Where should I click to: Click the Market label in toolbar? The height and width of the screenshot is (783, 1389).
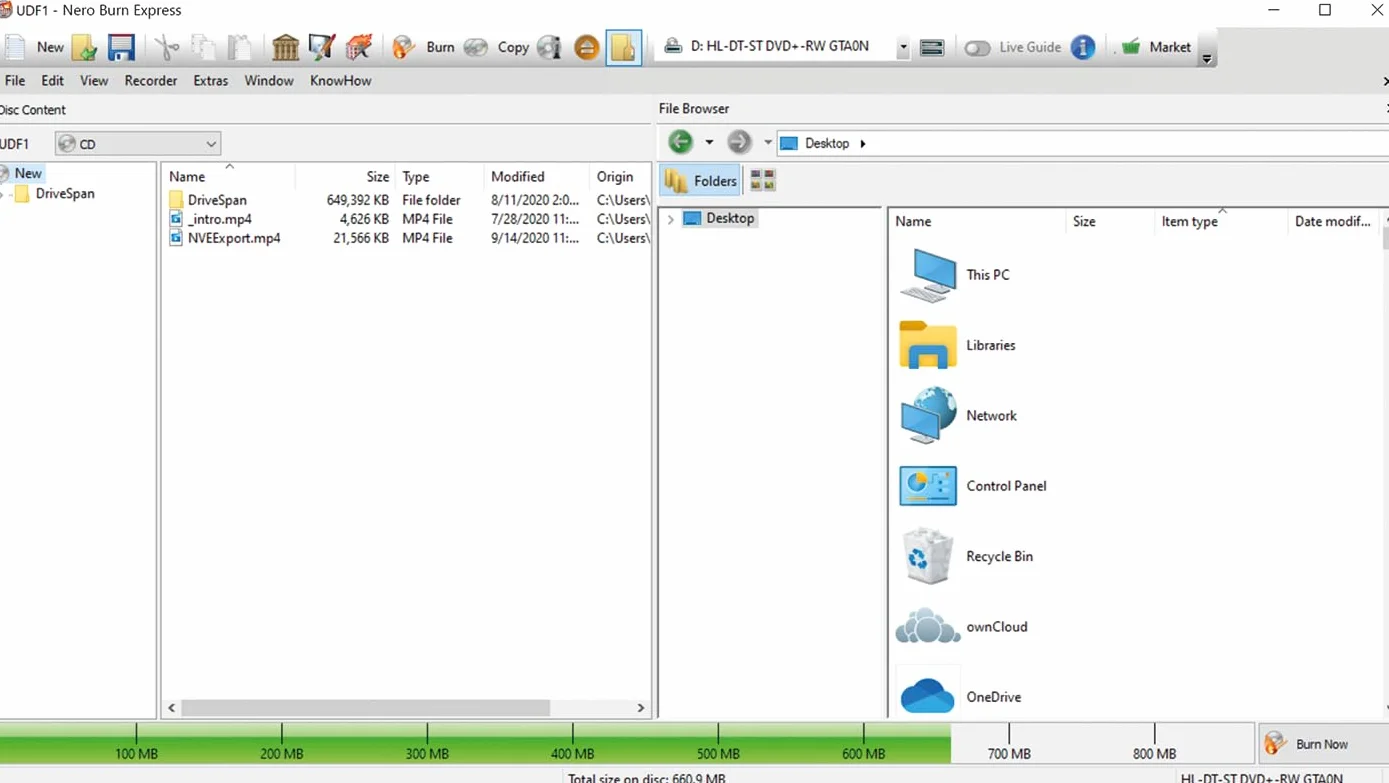tap(1170, 47)
